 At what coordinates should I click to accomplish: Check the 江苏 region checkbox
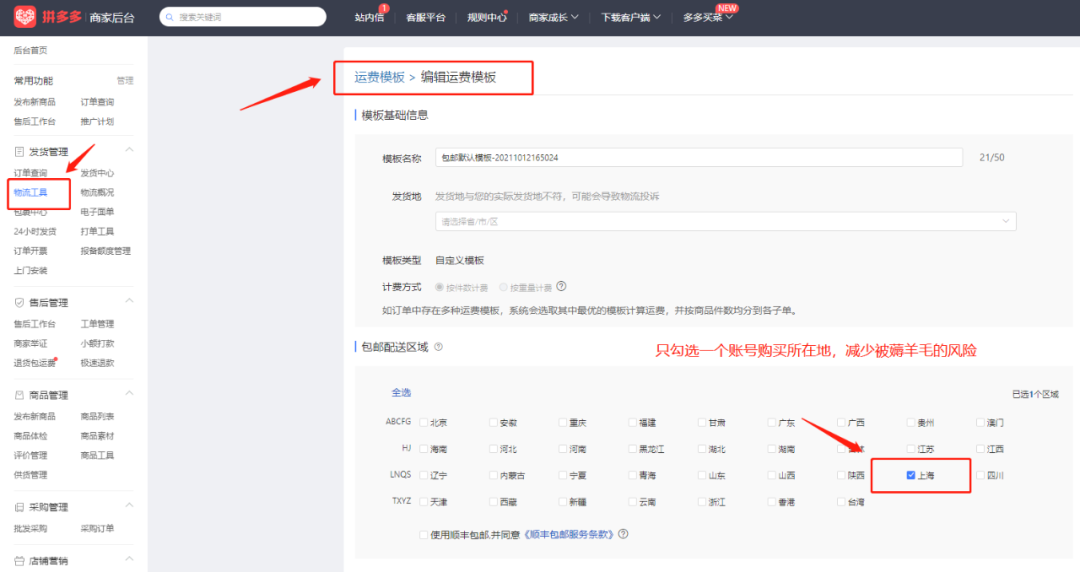pyautogui.click(x=911, y=448)
